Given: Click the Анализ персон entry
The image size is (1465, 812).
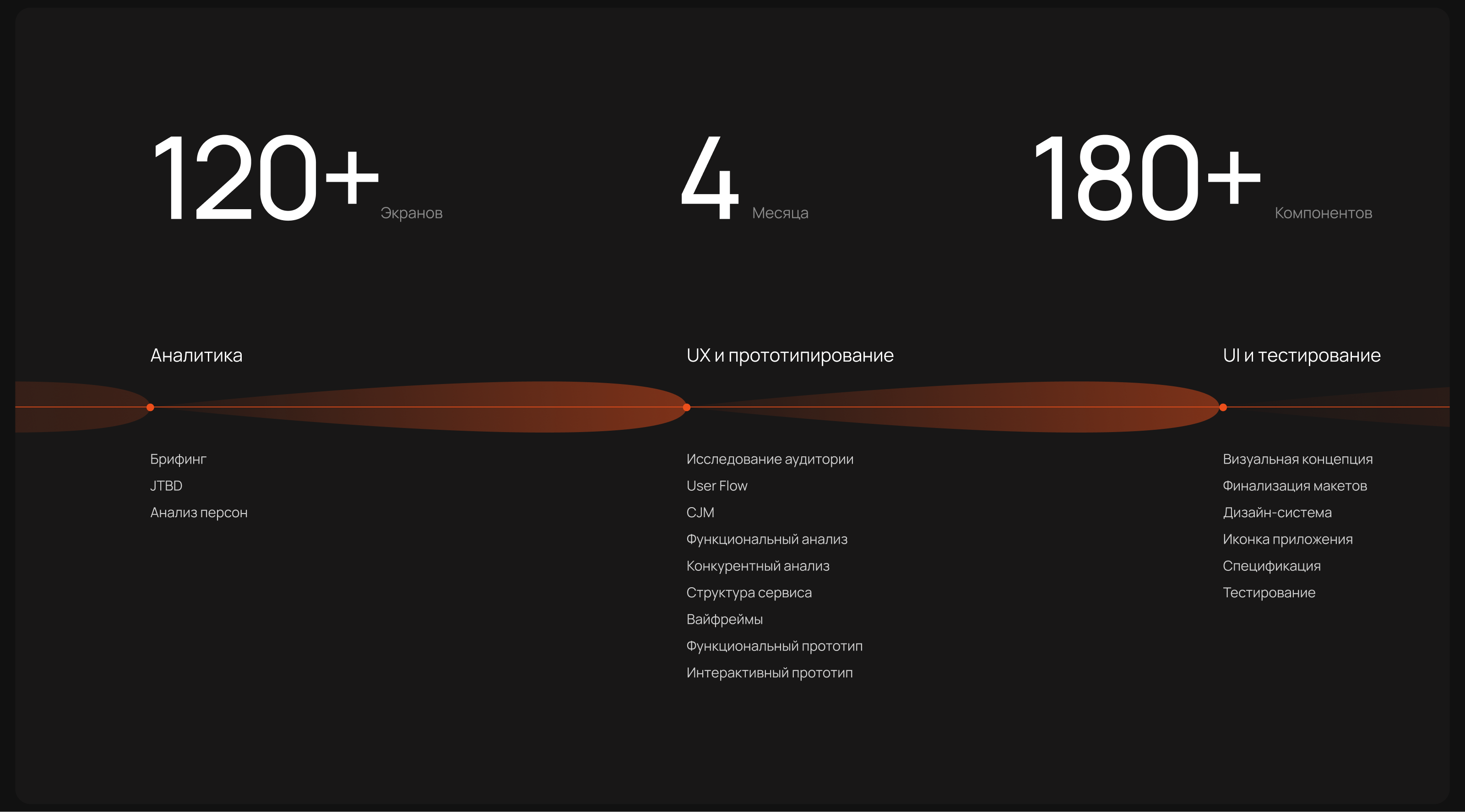Looking at the screenshot, I should [x=199, y=512].
